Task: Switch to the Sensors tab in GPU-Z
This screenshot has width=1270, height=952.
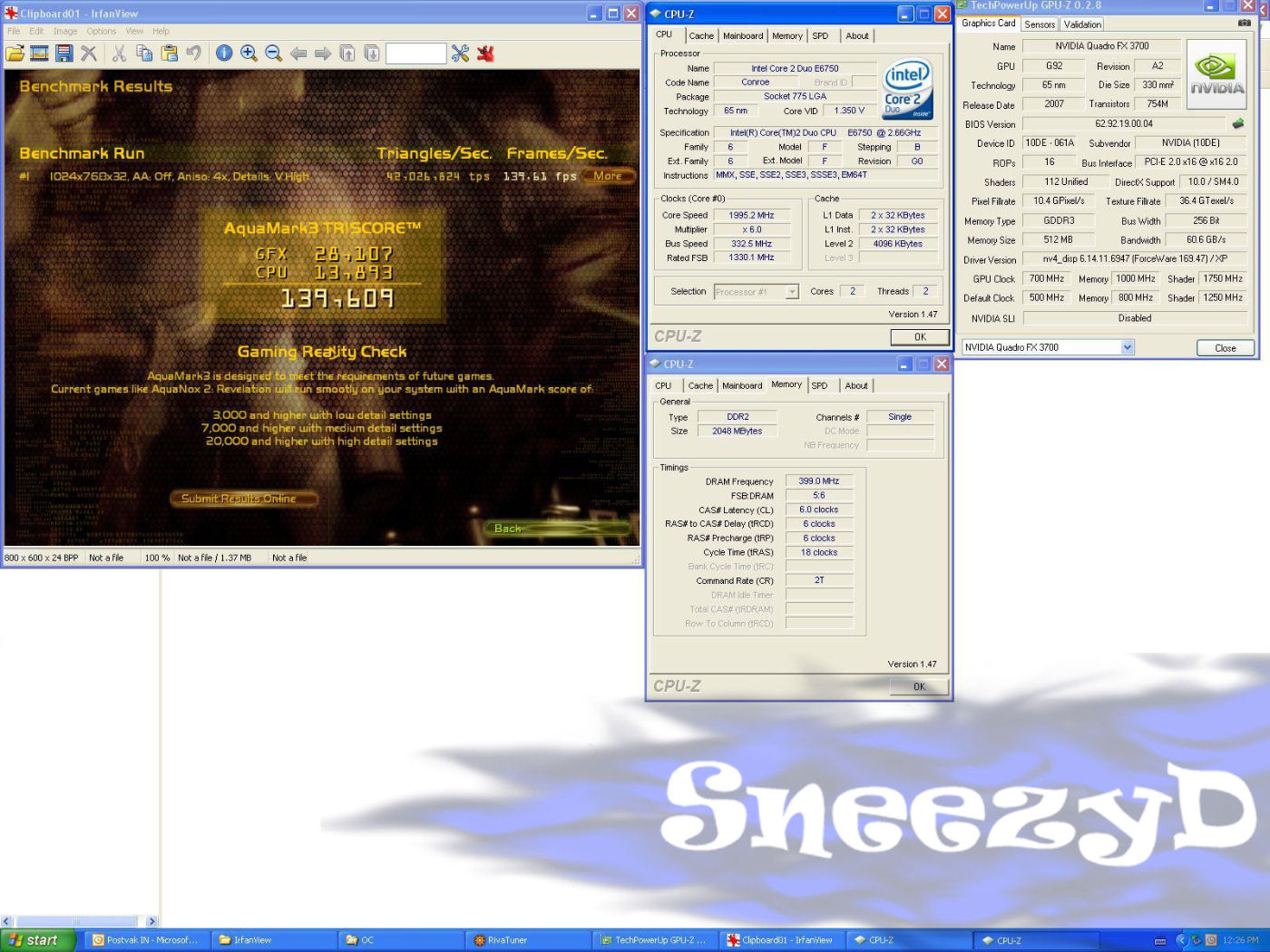Action: coord(1040,24)
